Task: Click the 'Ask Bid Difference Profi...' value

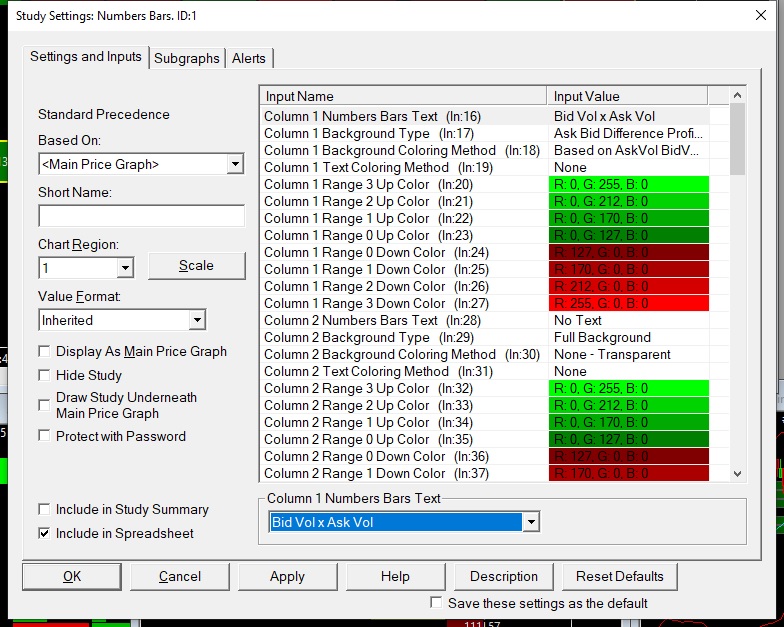Action: pyautogui.click(x=628, y=134)
